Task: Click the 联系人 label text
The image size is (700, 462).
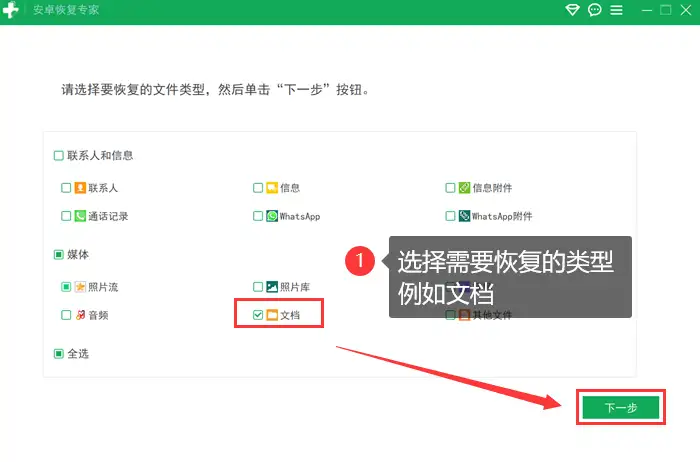Action: 103,188
